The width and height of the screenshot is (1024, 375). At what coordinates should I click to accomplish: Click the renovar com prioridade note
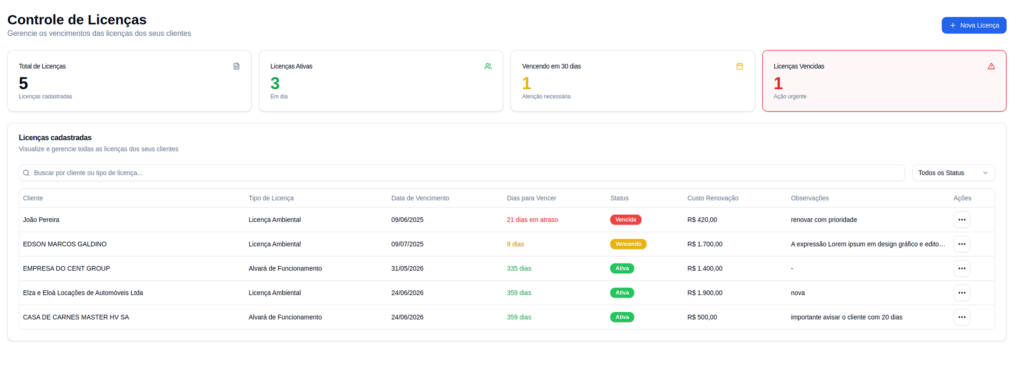pos(824,220)
